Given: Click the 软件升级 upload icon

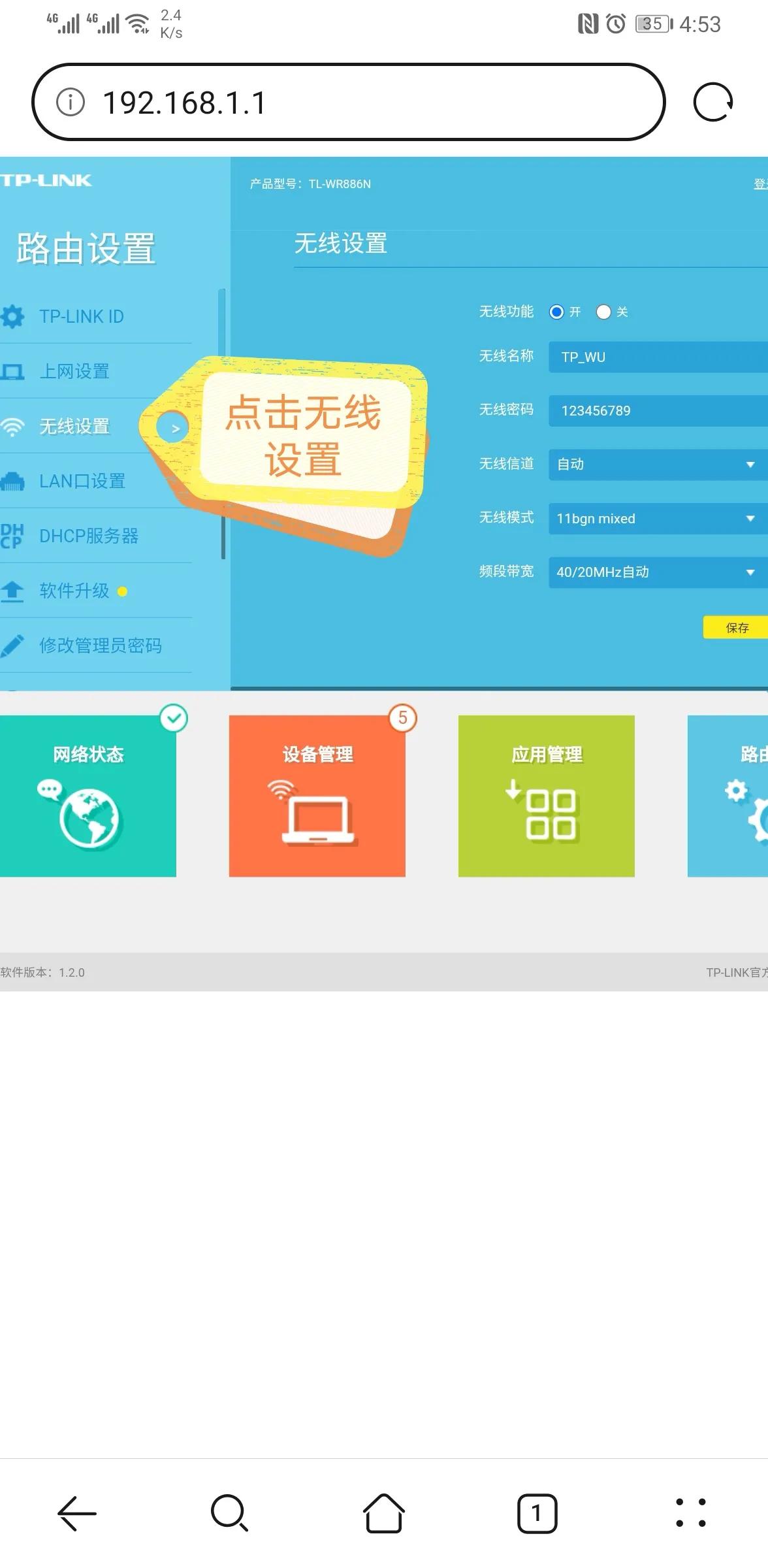Looking at the screenshot, I should (12, 591).
